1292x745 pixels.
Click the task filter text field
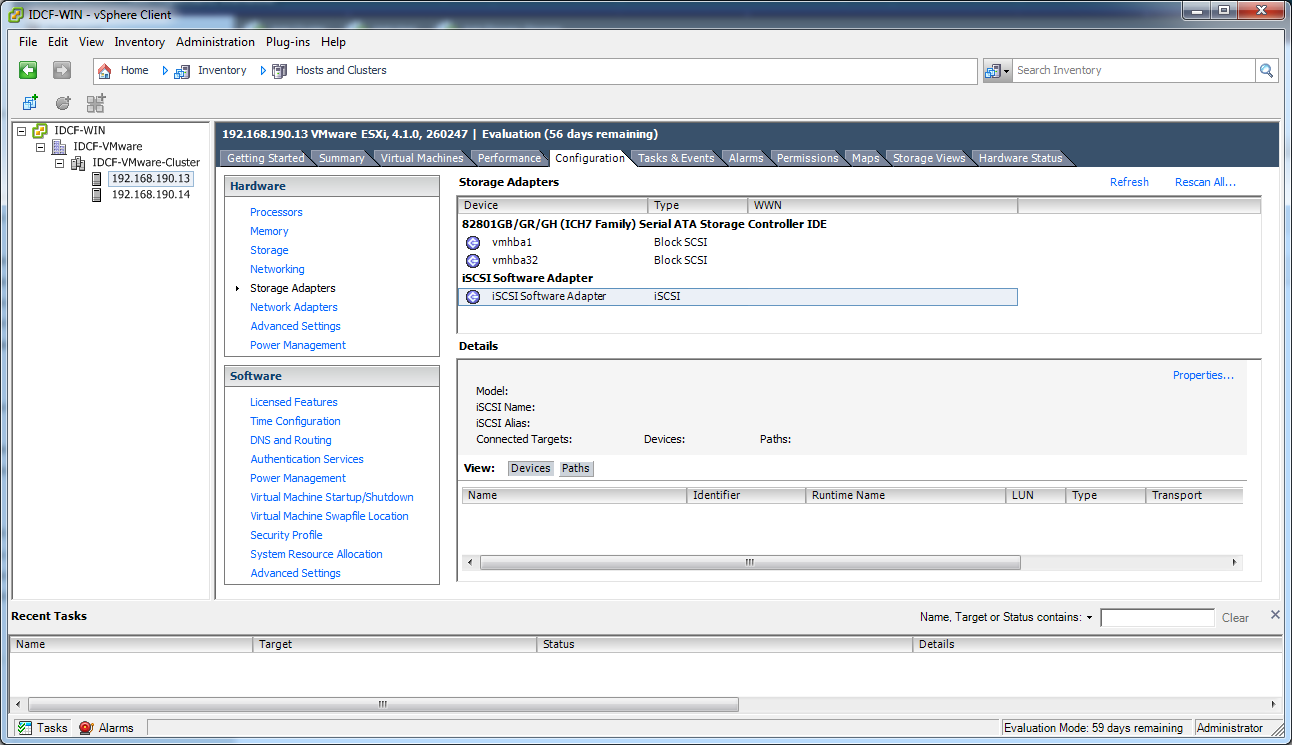[x=1157, y=617]
